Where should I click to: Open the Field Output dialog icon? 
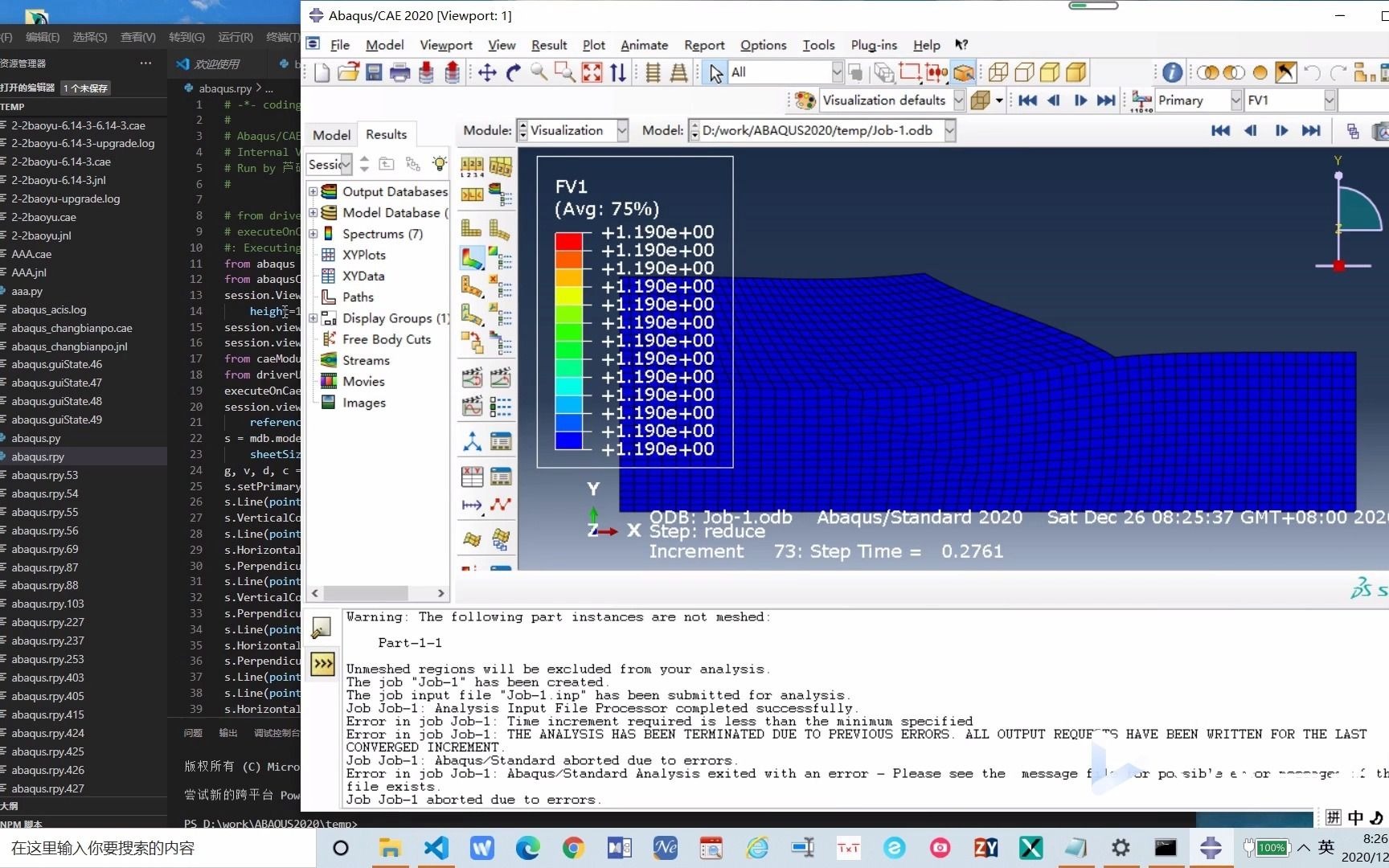(1141, 100)
